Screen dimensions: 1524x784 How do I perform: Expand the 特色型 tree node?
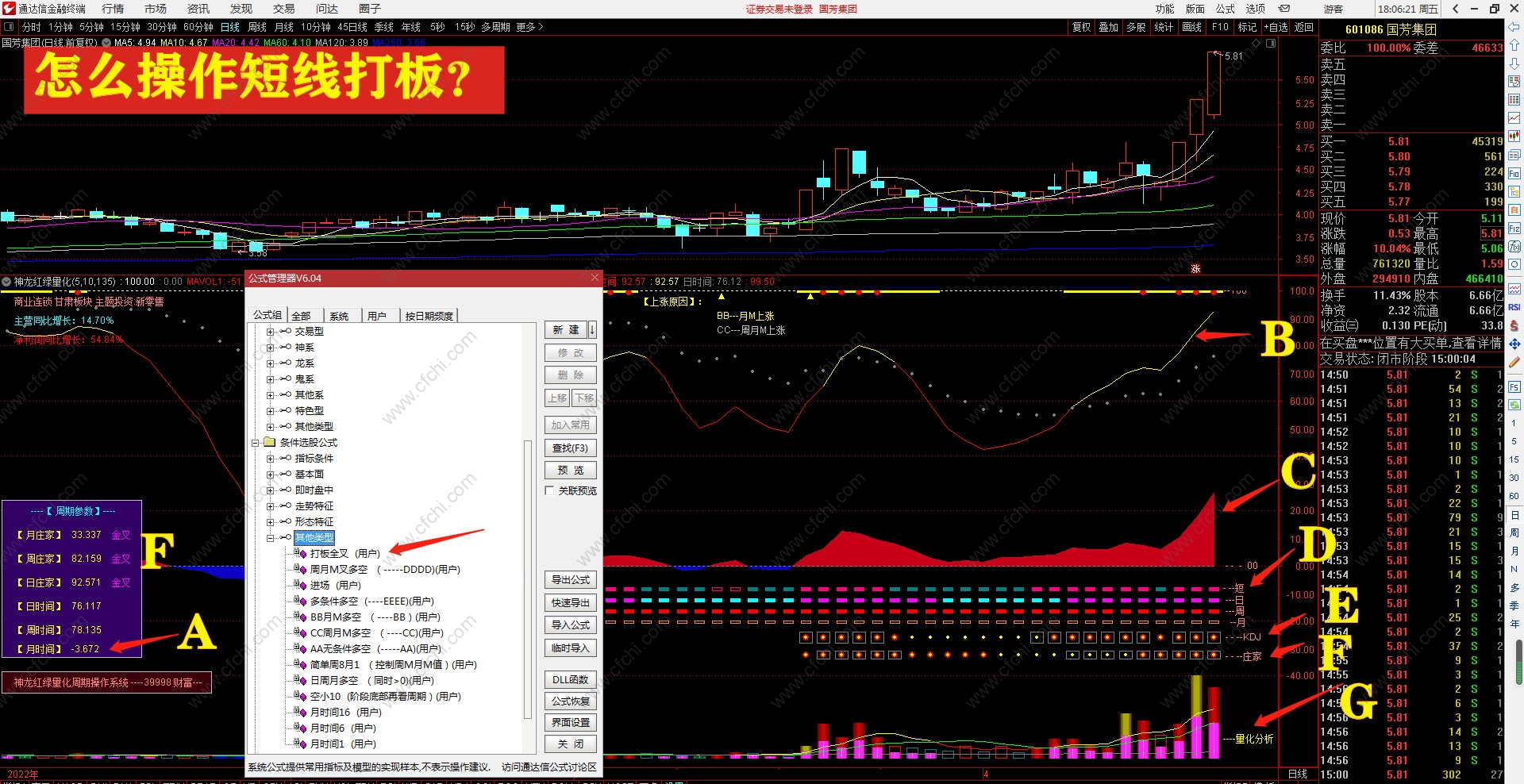pos(270,411)
